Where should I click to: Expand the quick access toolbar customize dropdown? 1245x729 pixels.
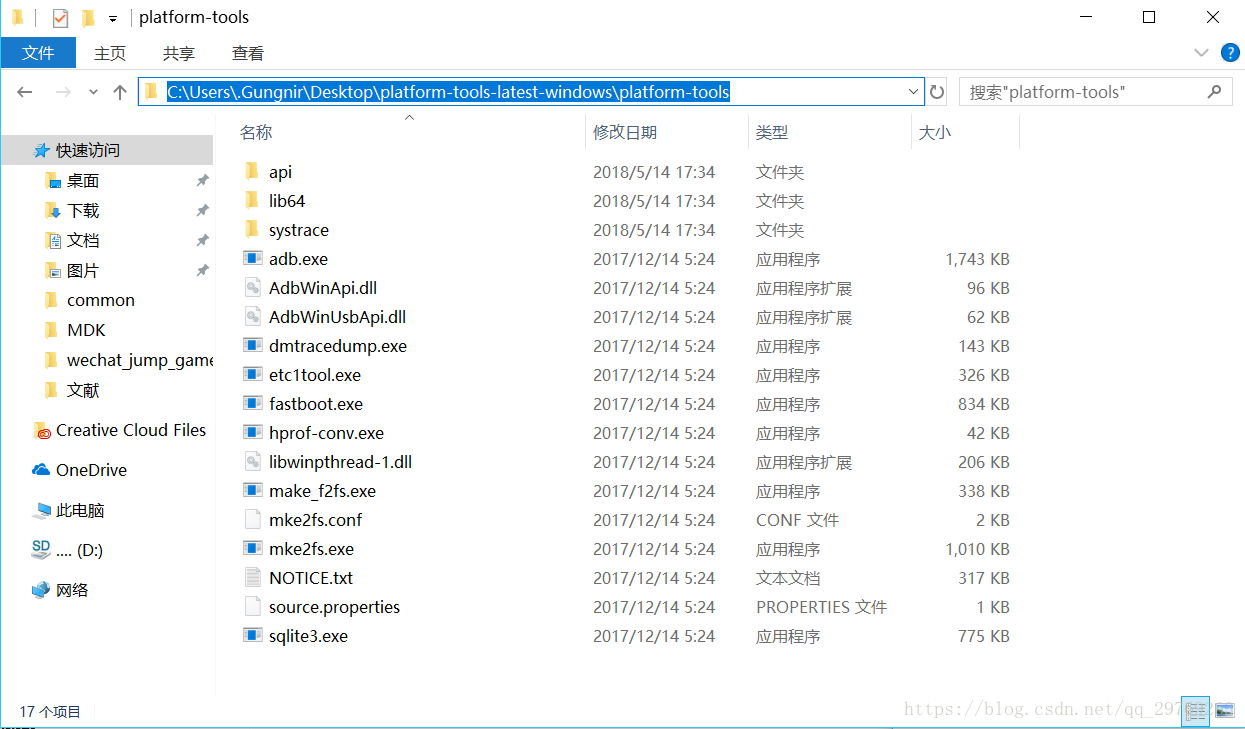(113, 17)
